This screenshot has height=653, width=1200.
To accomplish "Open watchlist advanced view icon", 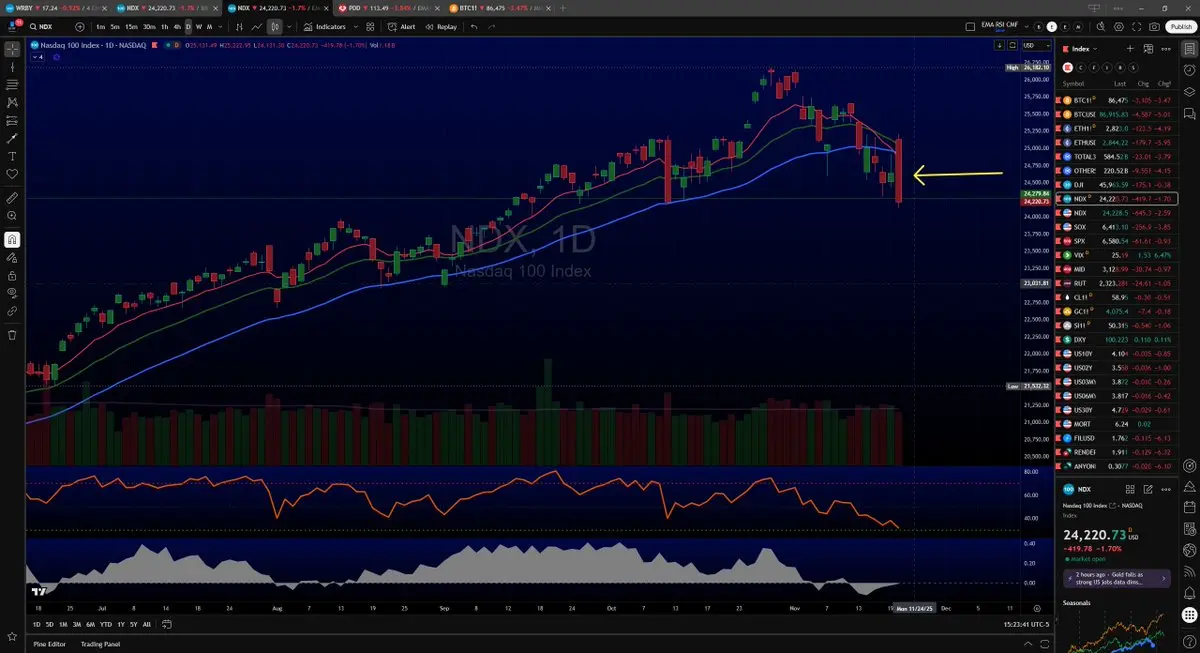I will coord(1146,48).
